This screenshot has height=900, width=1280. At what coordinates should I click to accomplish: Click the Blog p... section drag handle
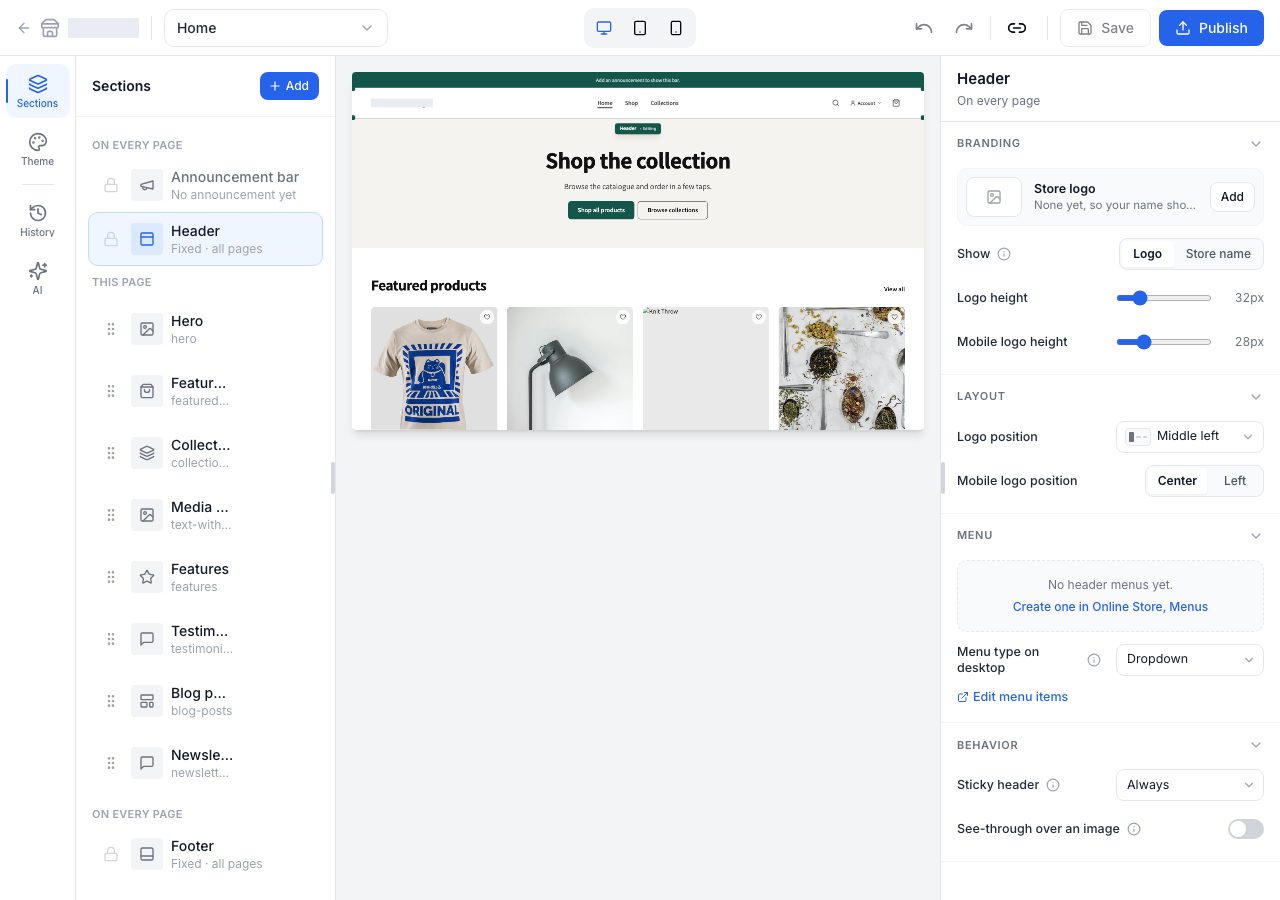click(111, 701)
